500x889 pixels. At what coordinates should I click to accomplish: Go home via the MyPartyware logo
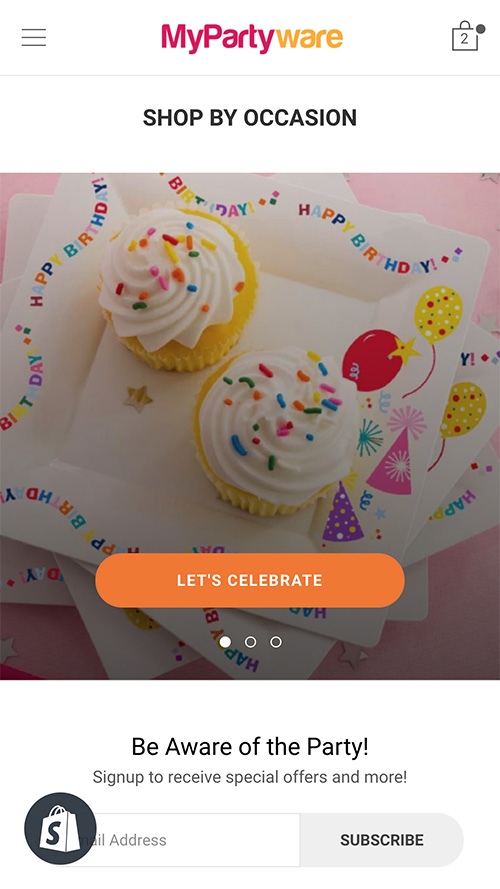252,37
